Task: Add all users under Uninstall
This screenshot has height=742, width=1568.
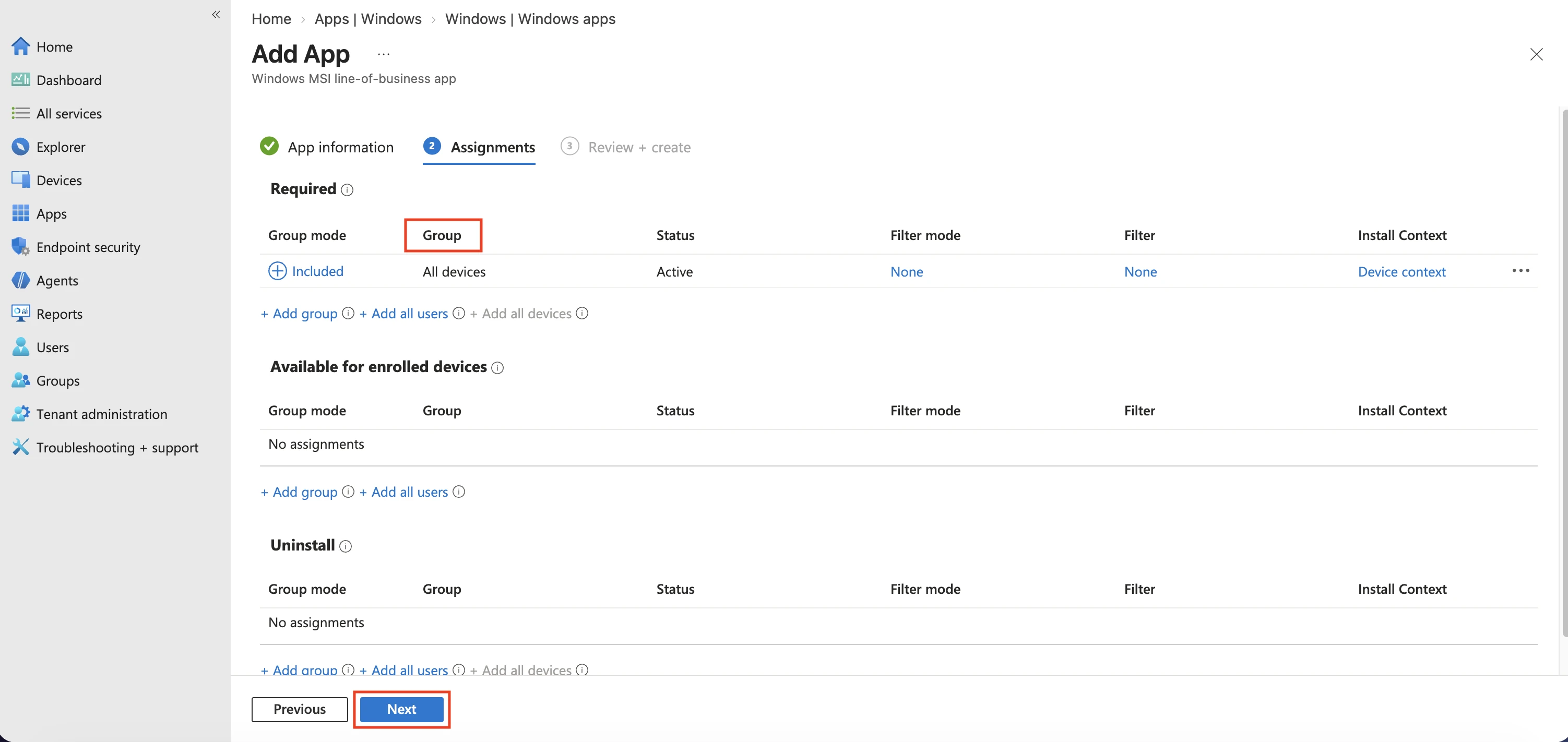Action: click(x=403, y=669)
